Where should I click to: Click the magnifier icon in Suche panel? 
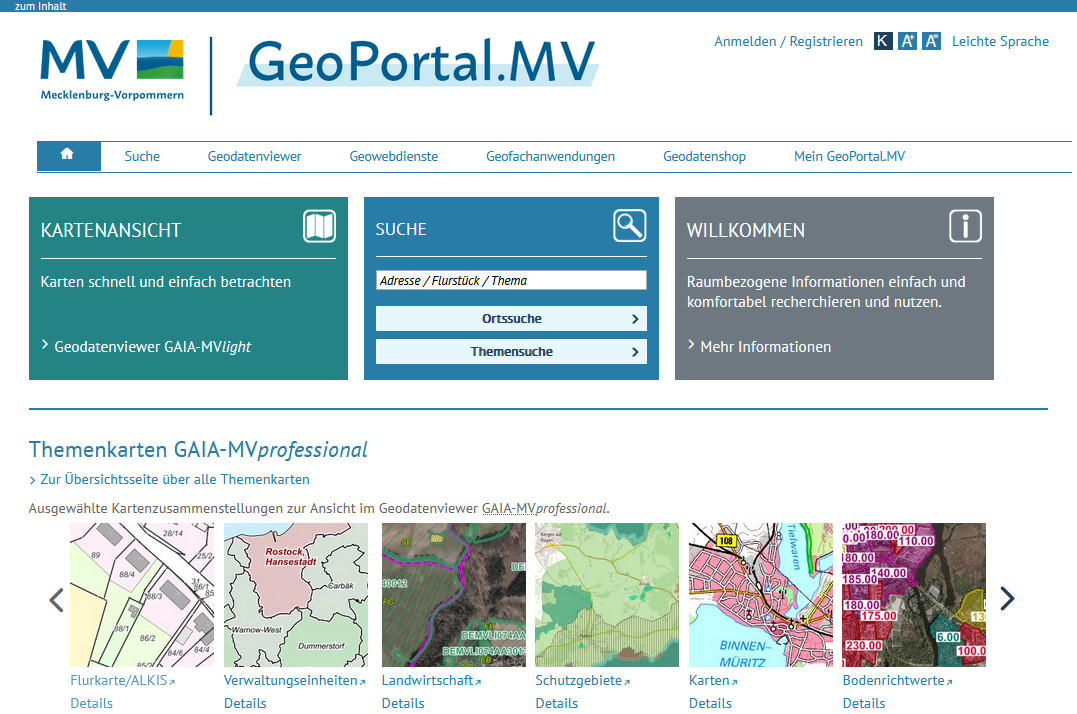click(x=630, y=225)
